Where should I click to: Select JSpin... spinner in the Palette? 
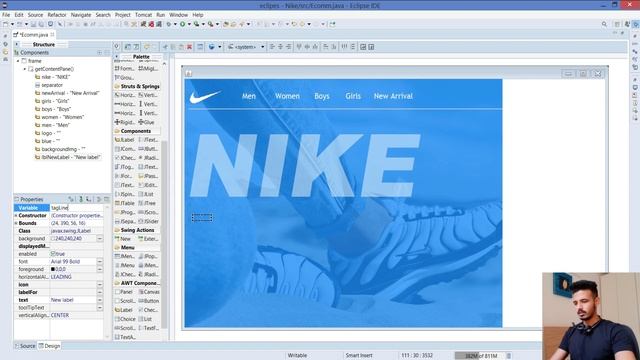coord(124,194)
